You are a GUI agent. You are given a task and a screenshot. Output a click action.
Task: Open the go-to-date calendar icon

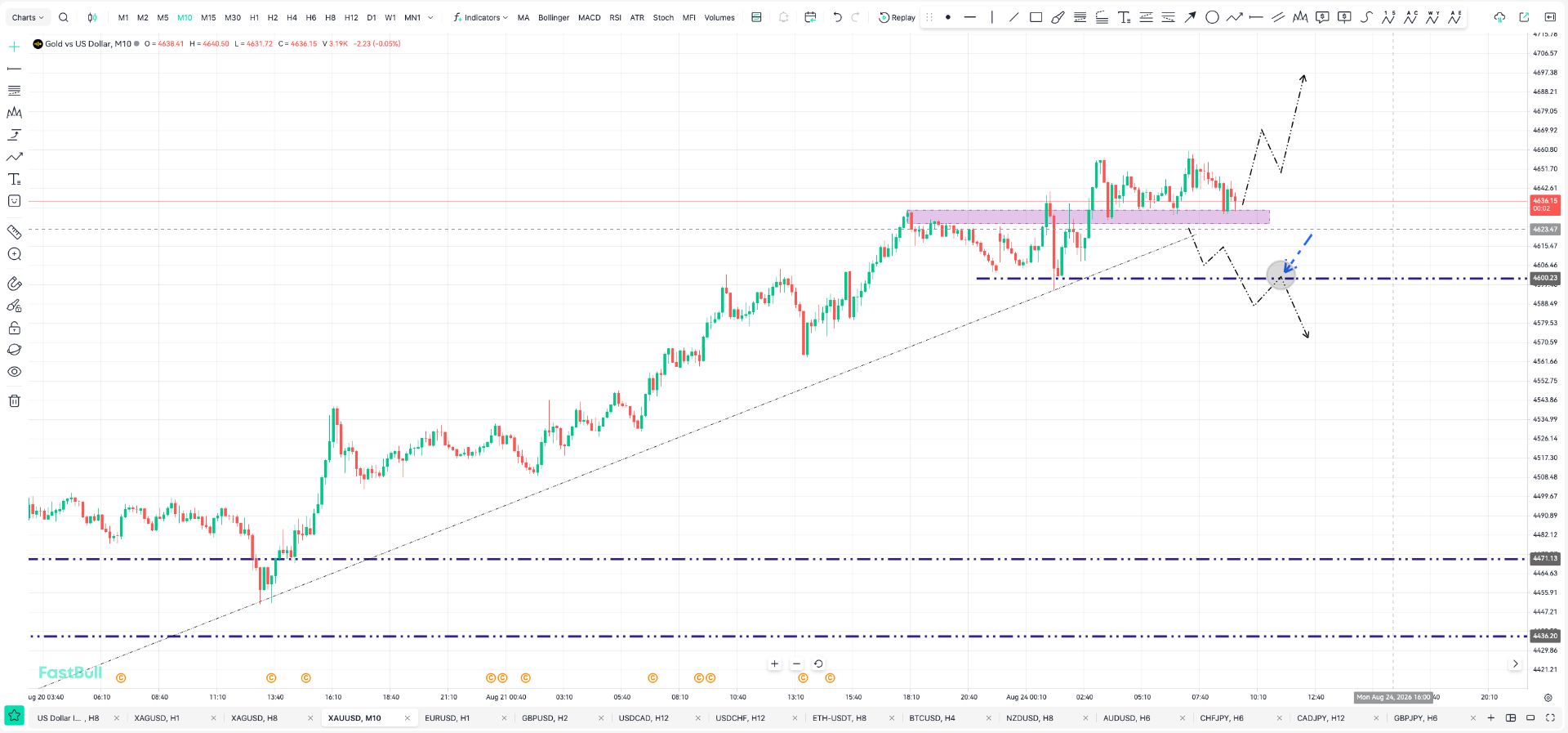(810, 17)
